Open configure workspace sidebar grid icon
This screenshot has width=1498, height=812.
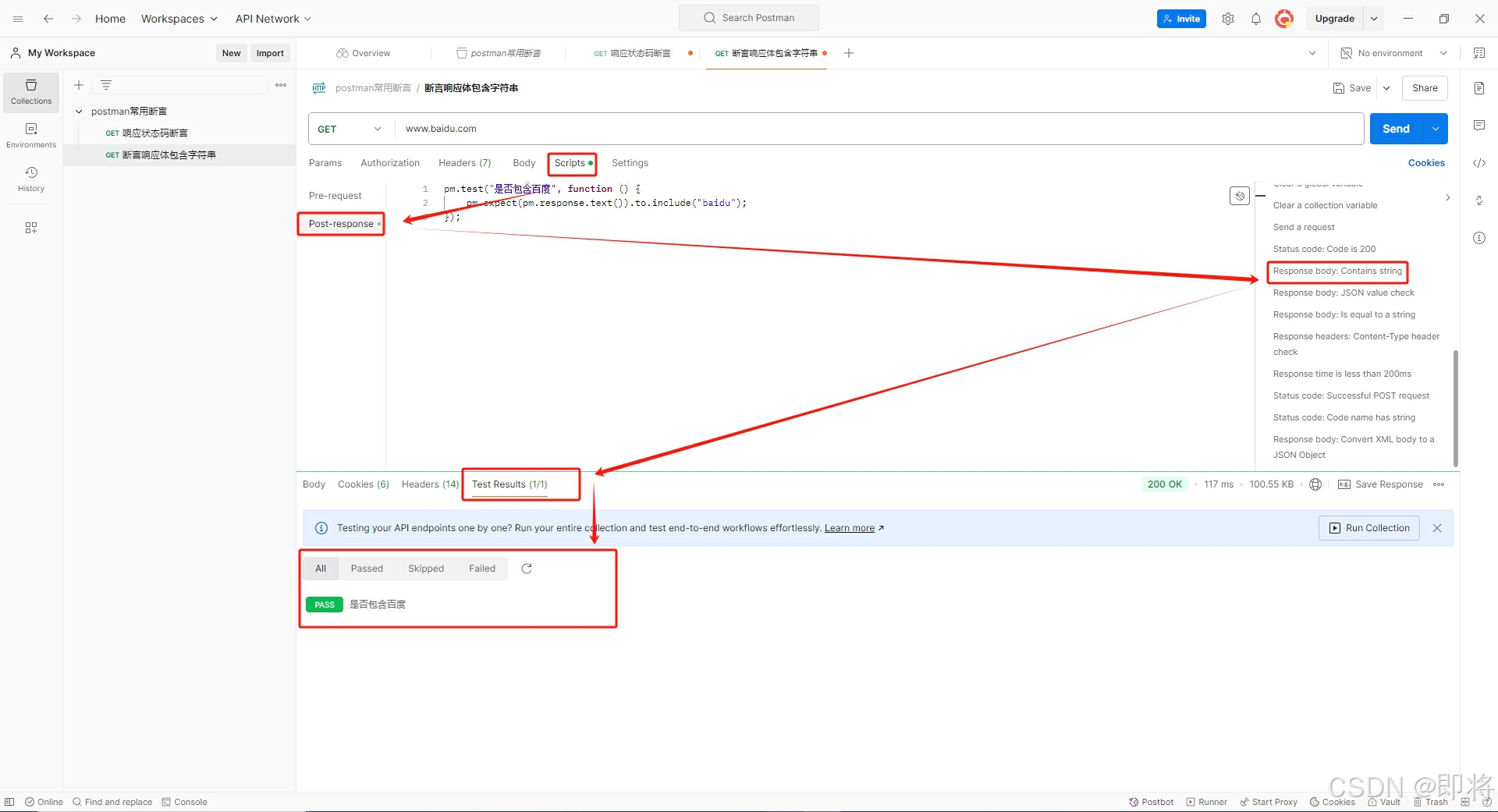tap(31, 228)
